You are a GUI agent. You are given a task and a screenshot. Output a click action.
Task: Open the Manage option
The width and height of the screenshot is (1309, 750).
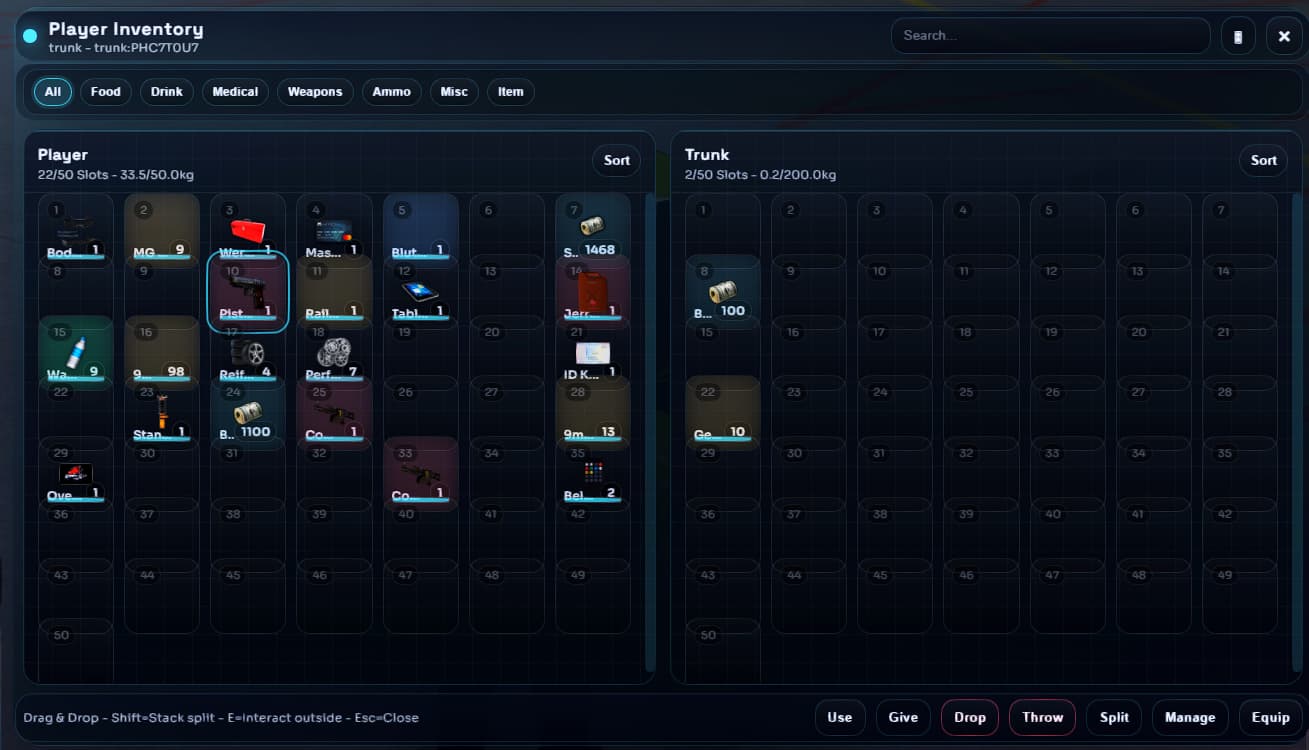coord(1190,717)
